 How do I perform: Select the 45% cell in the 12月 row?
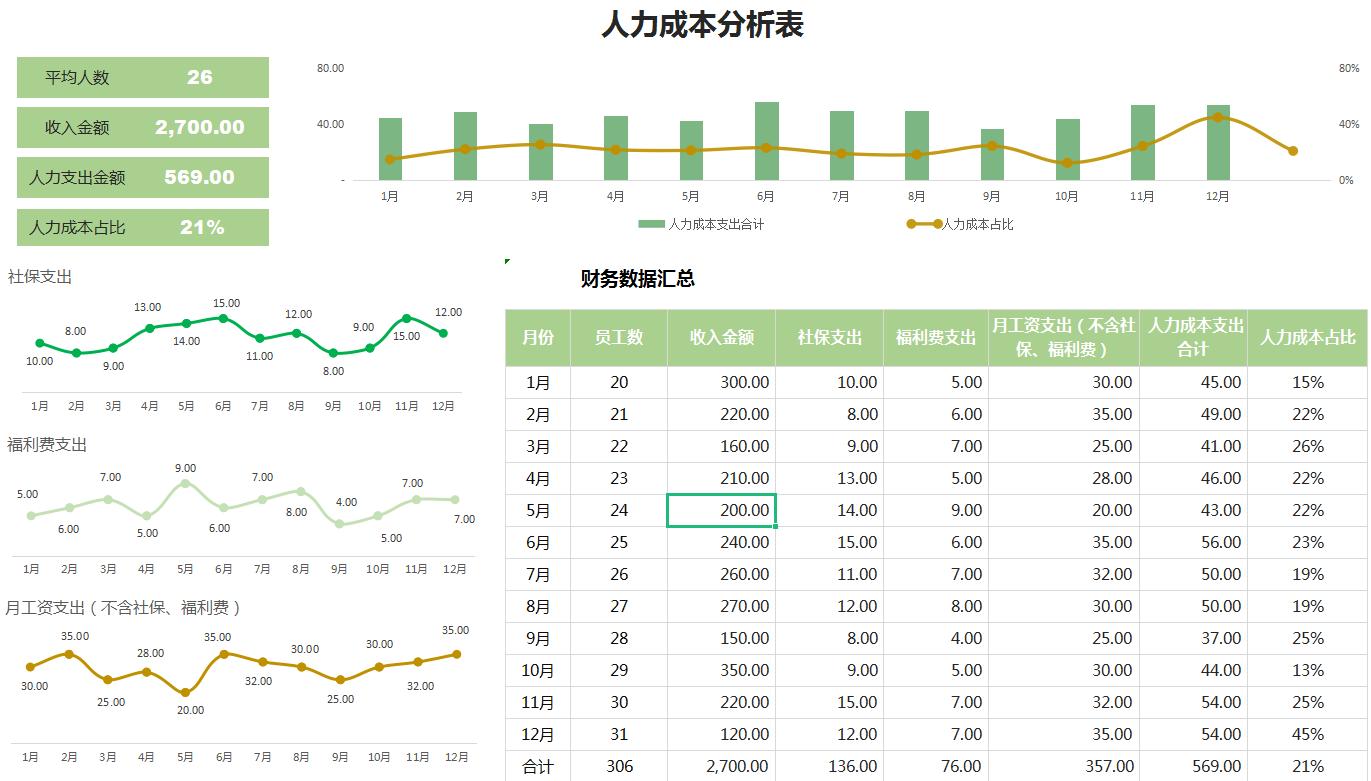click(1305, 734)
